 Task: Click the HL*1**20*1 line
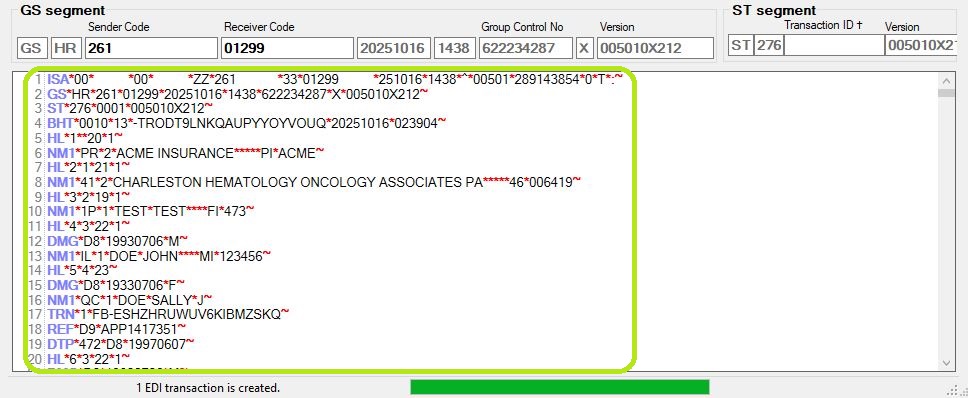[x=85, y=138]
